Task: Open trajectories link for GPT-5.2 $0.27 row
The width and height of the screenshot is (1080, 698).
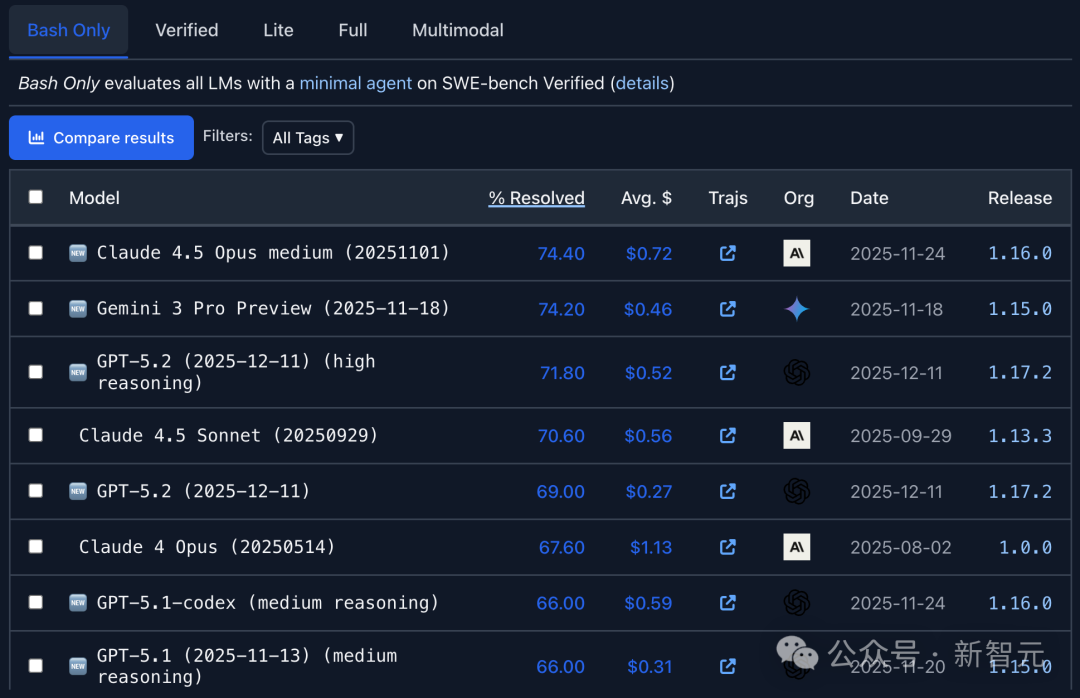Action: (727, 491)
